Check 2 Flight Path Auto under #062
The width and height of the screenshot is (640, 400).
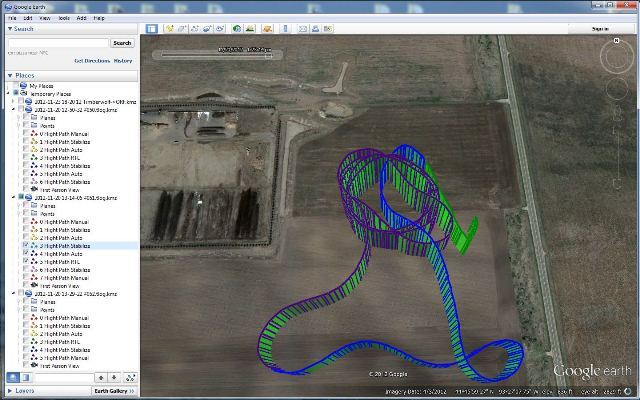pos(26,333)
